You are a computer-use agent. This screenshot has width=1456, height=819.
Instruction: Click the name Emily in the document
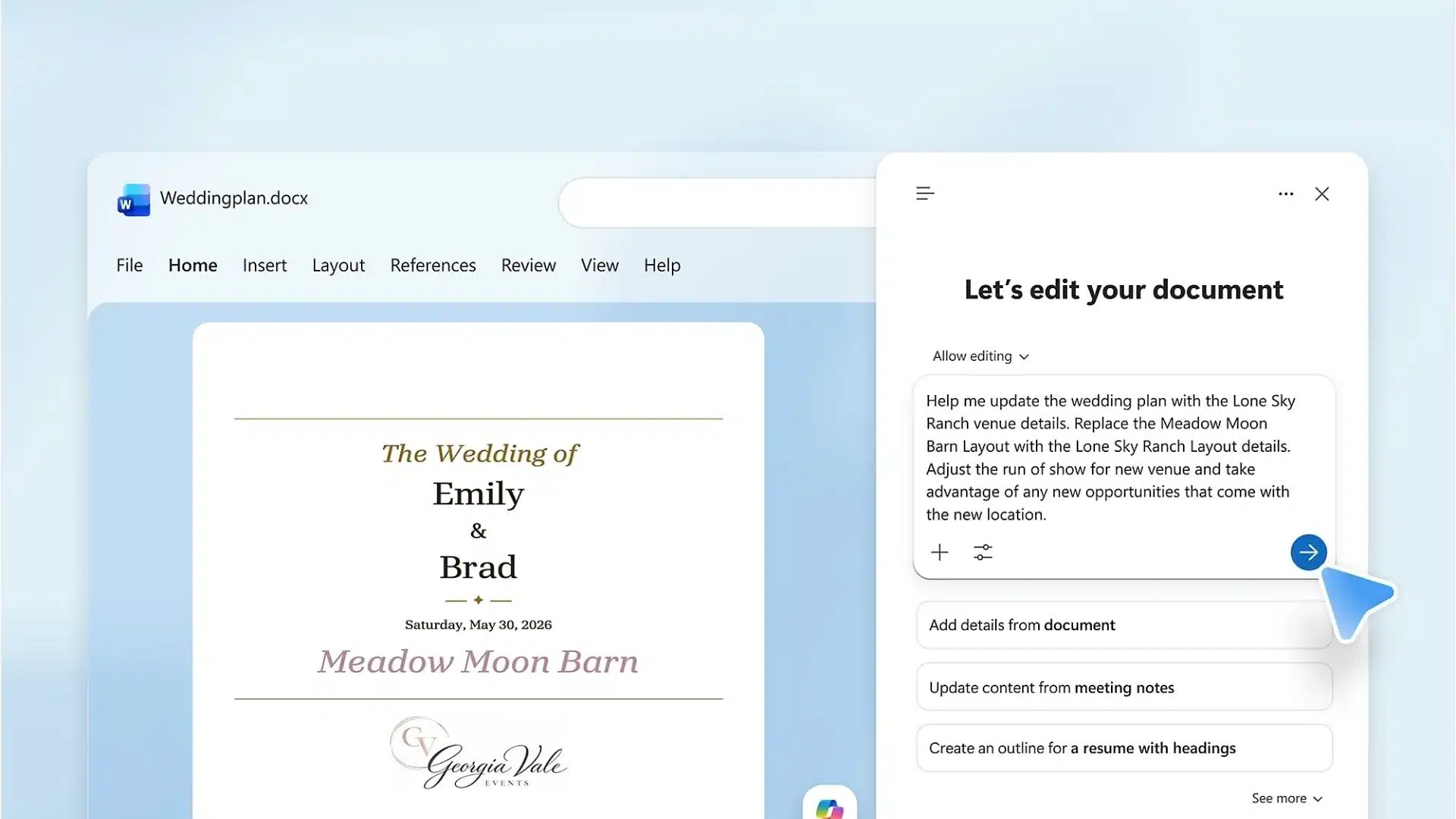(x=479, y=494)
